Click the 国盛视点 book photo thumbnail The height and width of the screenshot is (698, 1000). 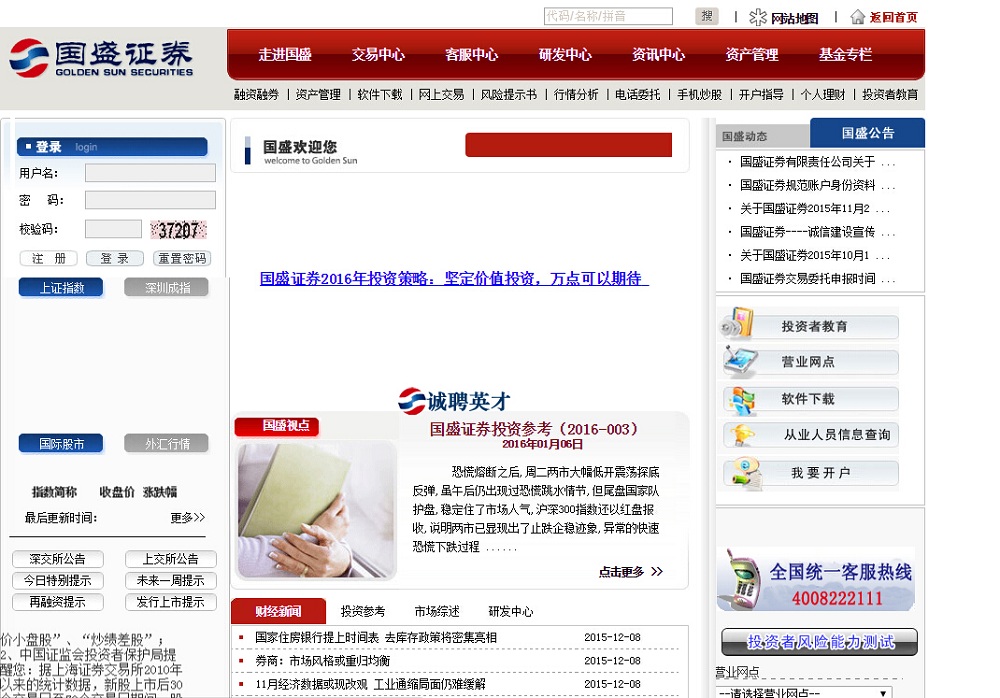pos(317,510)
